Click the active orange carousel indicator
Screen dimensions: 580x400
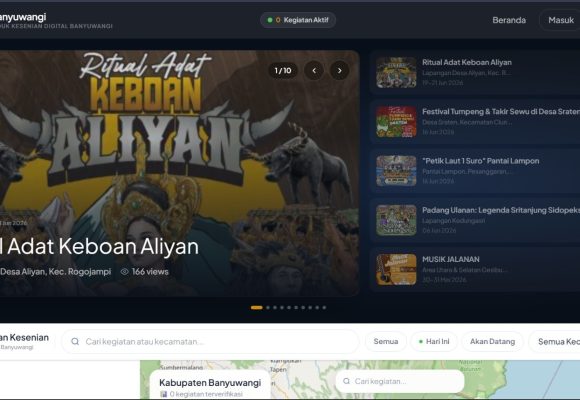pos(257,307)
